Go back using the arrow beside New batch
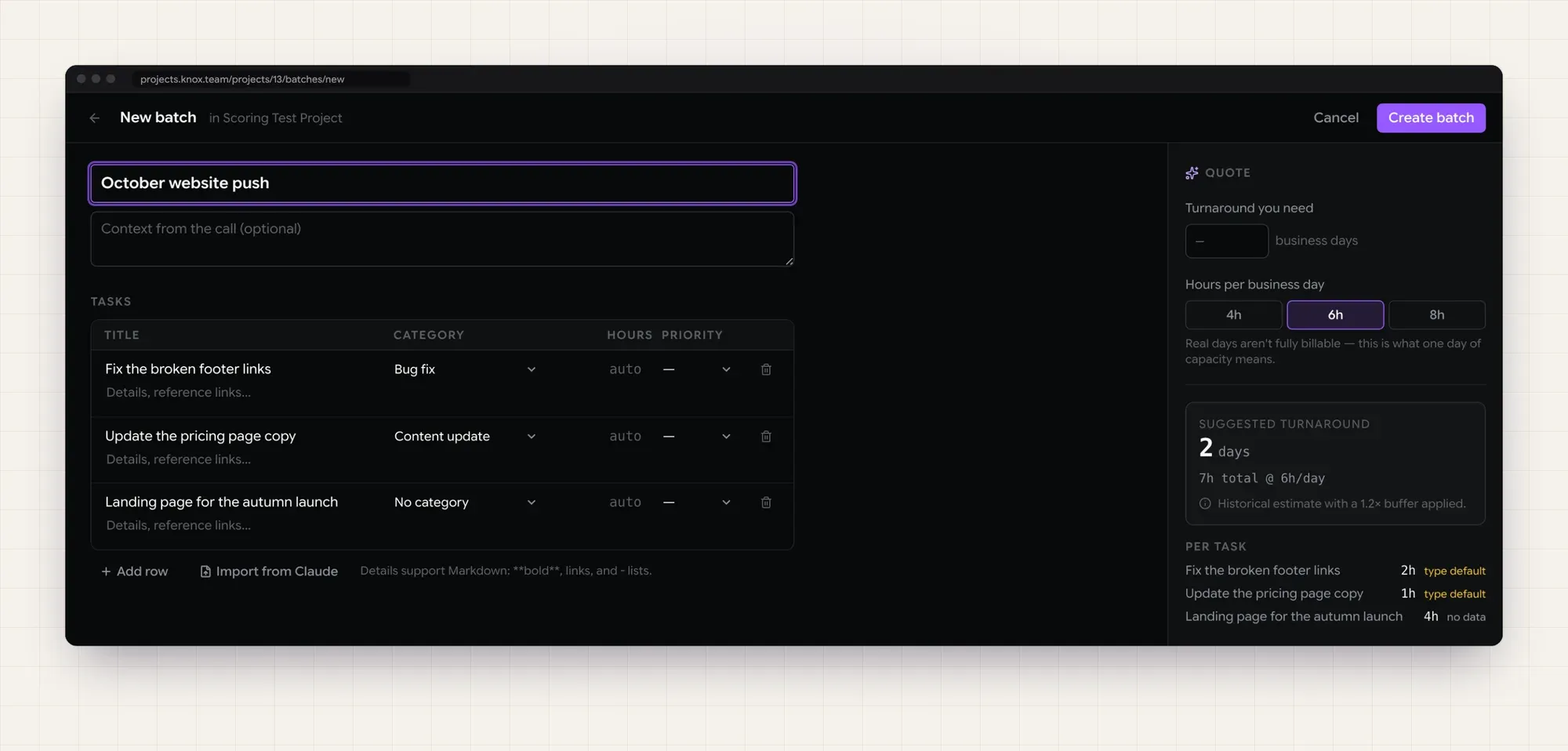The image size is (1568, 751). pos(95,118)
